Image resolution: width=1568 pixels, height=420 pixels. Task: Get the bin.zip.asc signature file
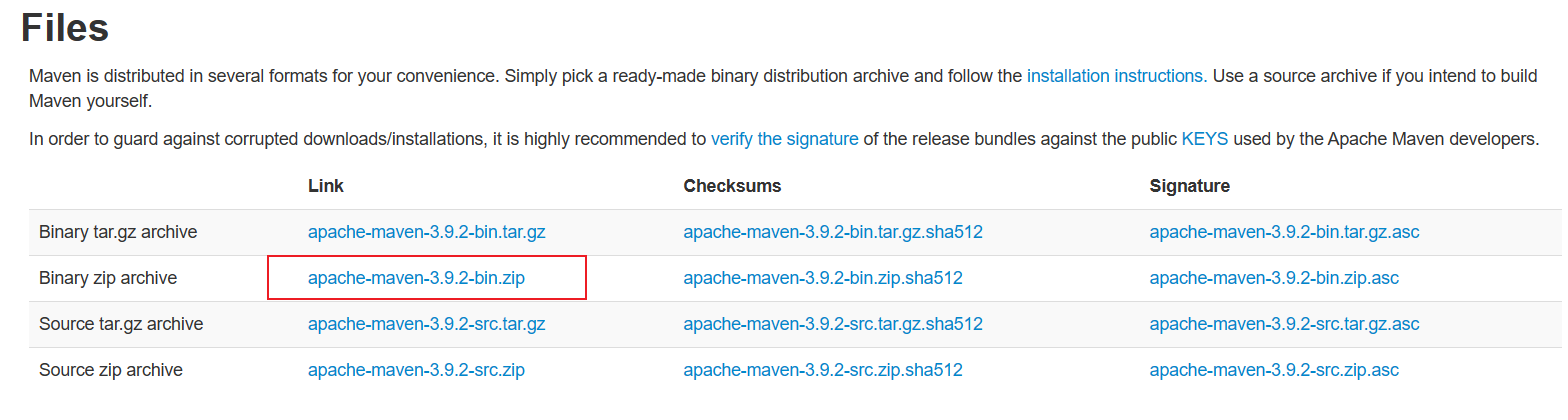point(1274,278)
